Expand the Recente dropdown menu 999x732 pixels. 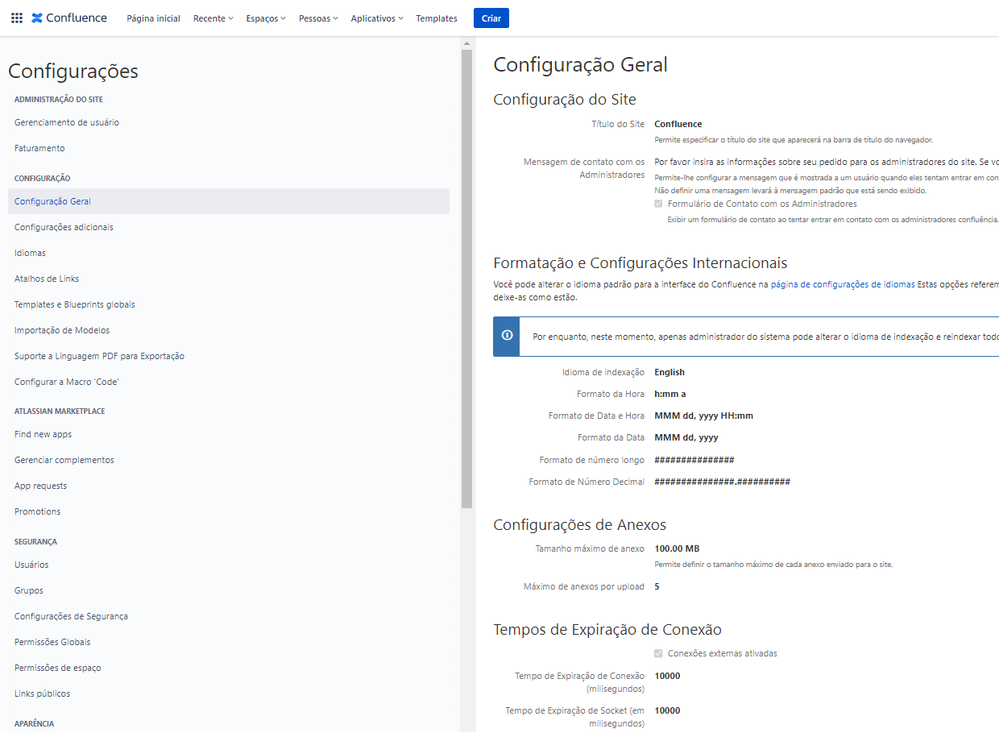click(213, 18)
